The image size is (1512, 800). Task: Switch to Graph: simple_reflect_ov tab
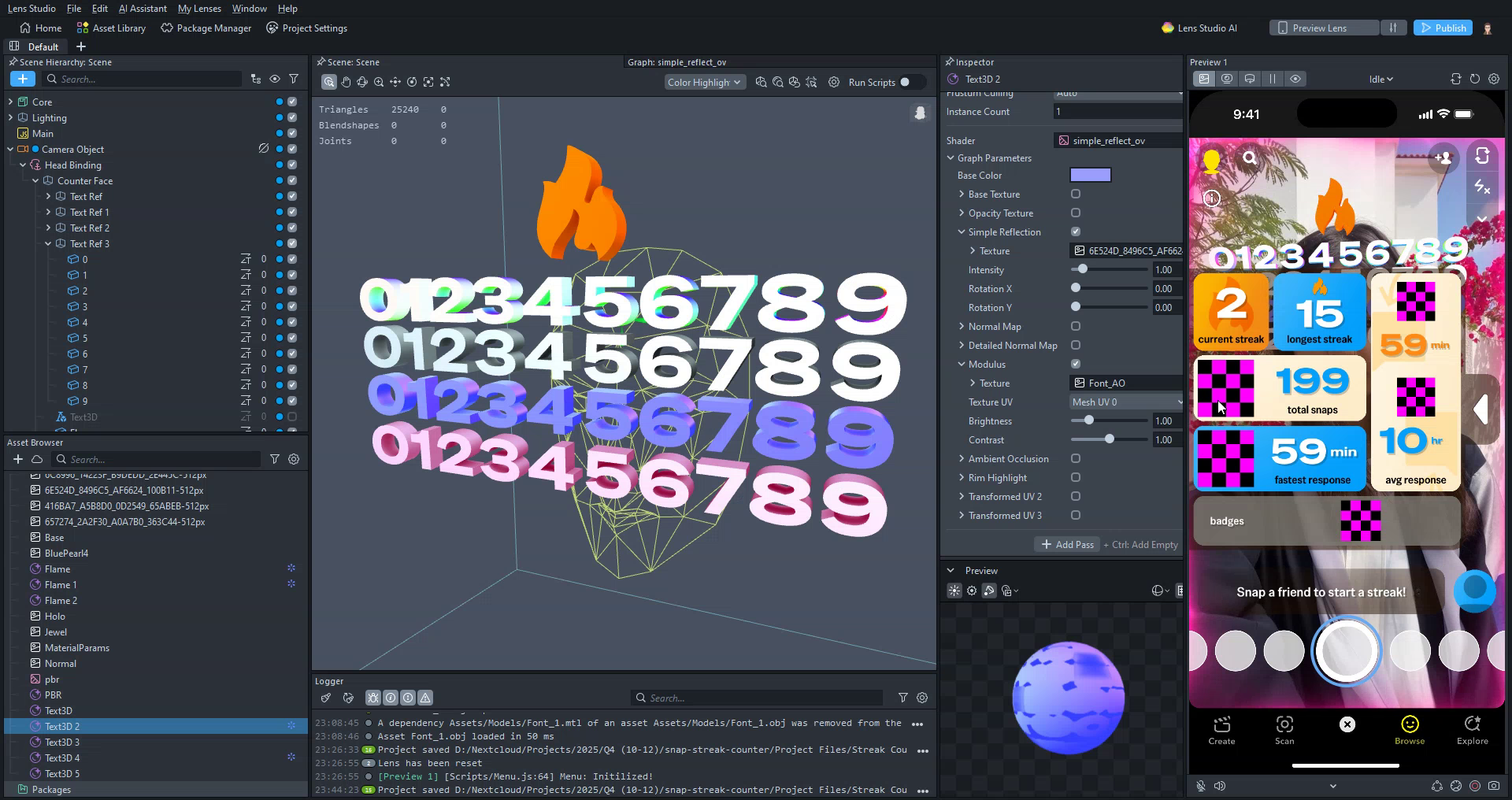tap(676, 62)
